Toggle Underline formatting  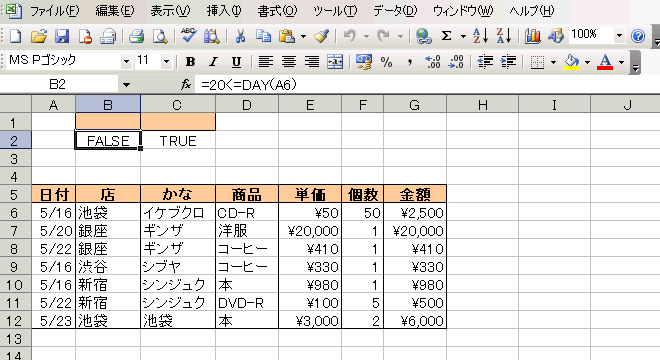pos(236,62)
